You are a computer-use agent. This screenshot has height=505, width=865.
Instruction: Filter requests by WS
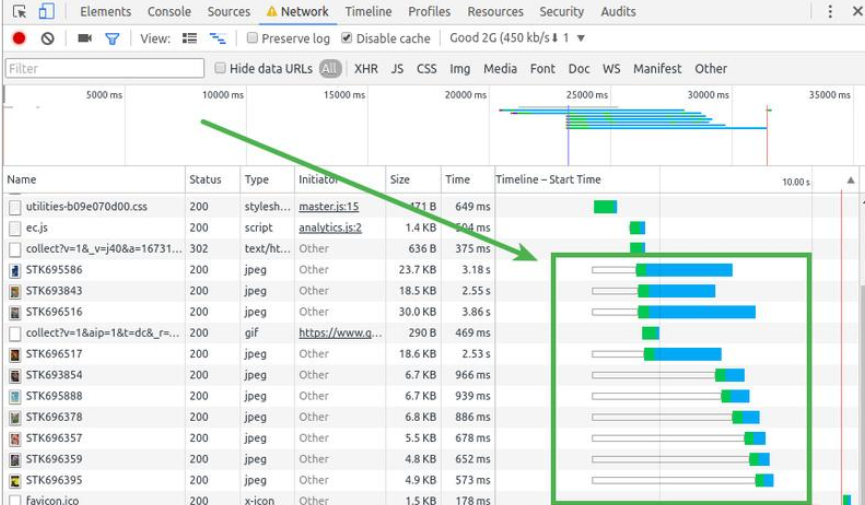point(611,69)
